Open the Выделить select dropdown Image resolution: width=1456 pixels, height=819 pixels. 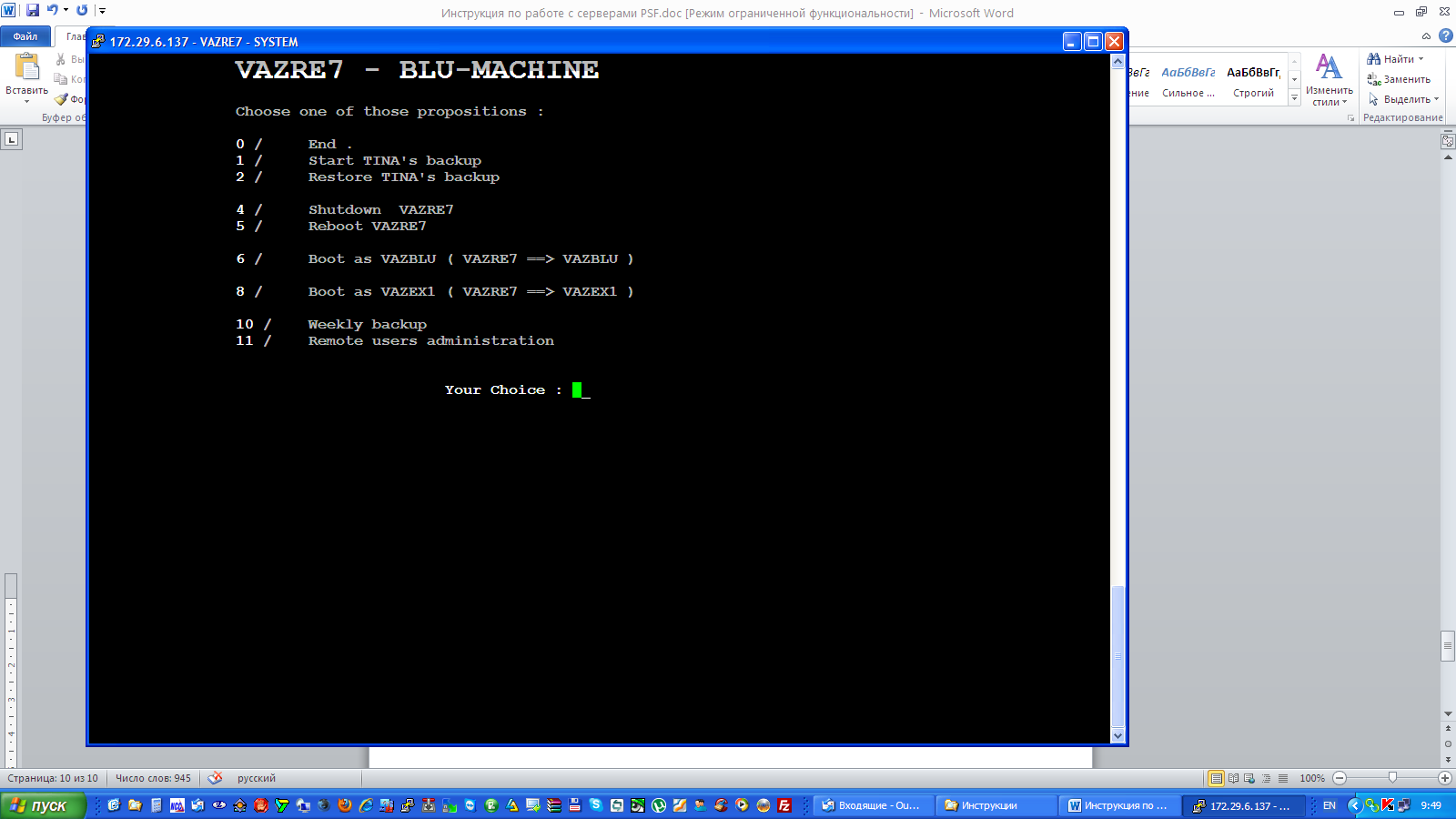pyautogui.click(x=1403, y=99)
